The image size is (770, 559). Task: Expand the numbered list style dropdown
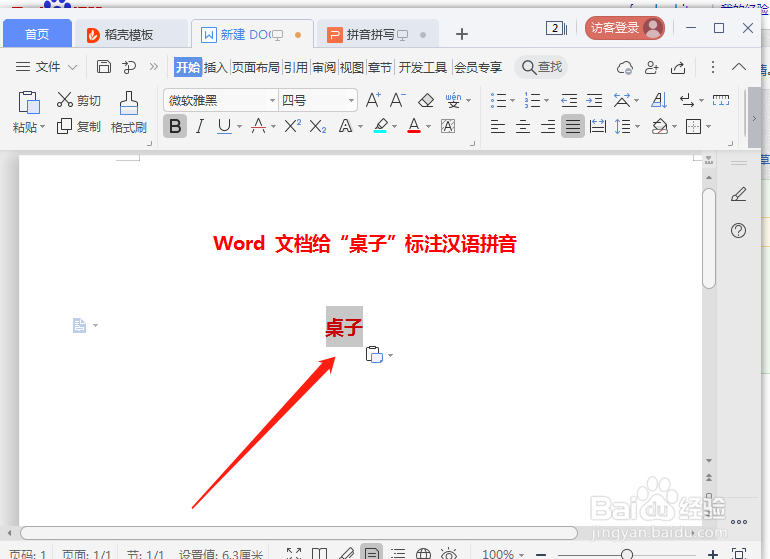(x=547, y=101)
